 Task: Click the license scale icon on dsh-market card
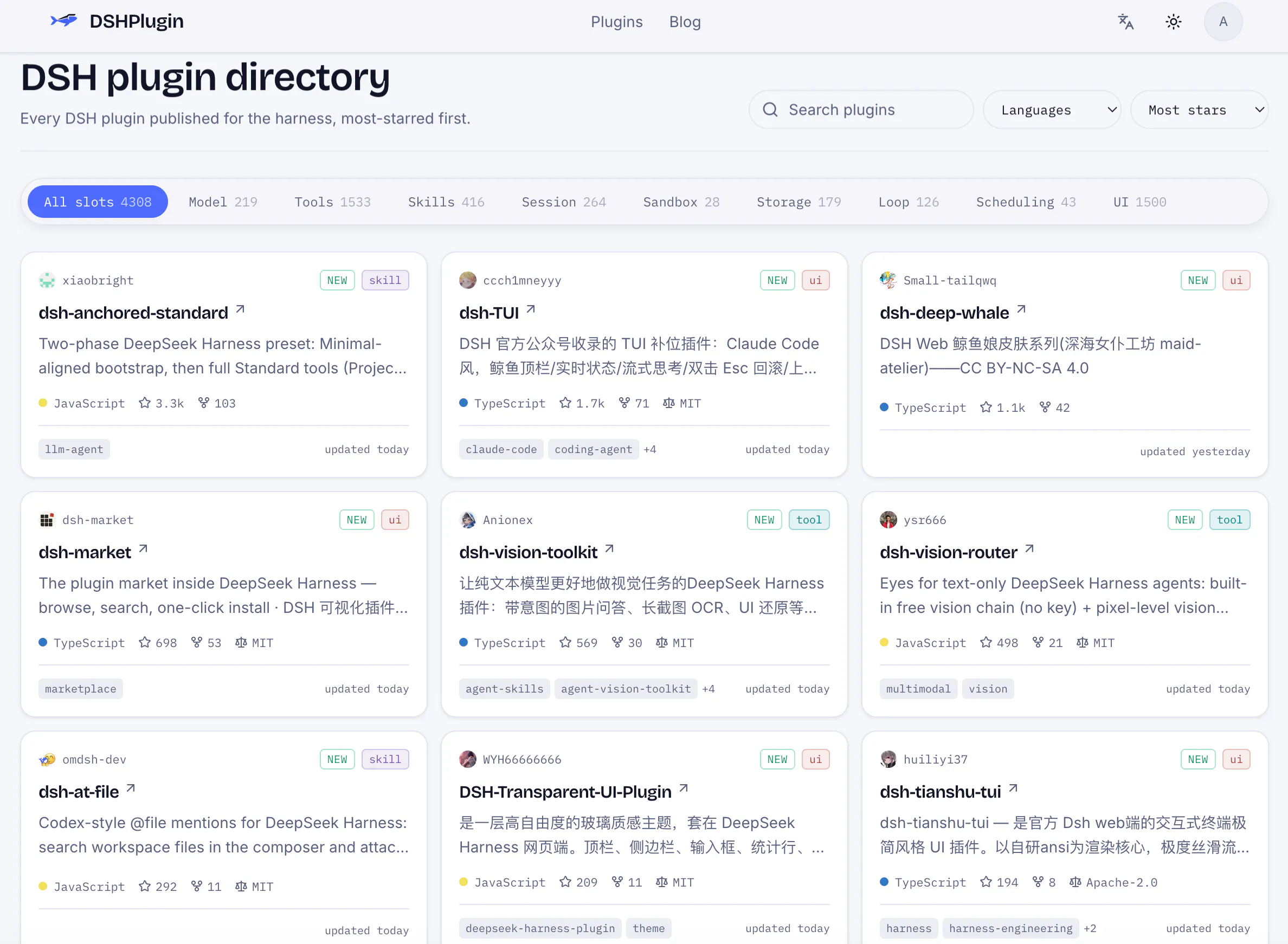[241, 642]
